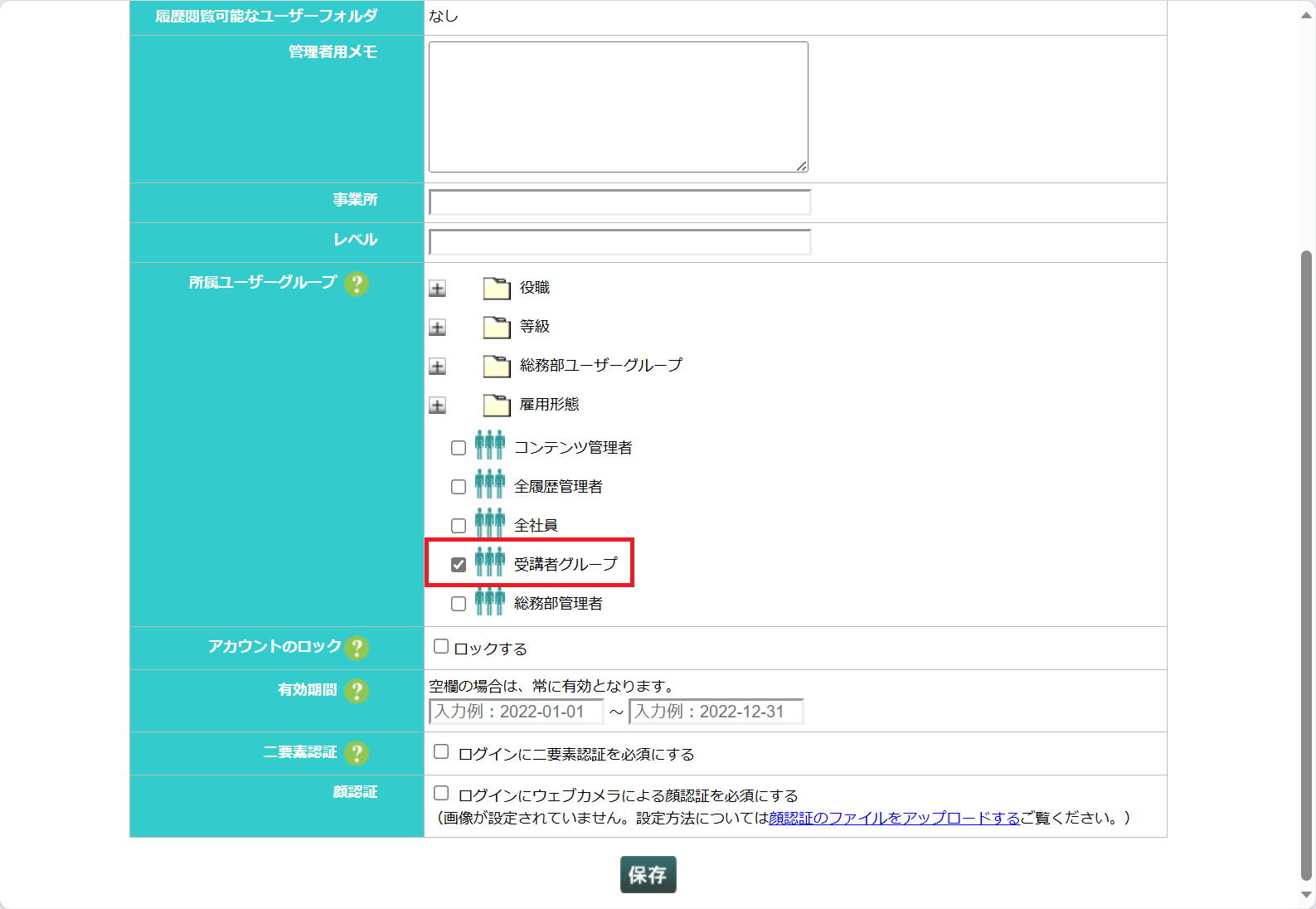This screenshot has height=909, width=1316.
Task: Click the 雇用形態 folder icon
Action: 497,405
